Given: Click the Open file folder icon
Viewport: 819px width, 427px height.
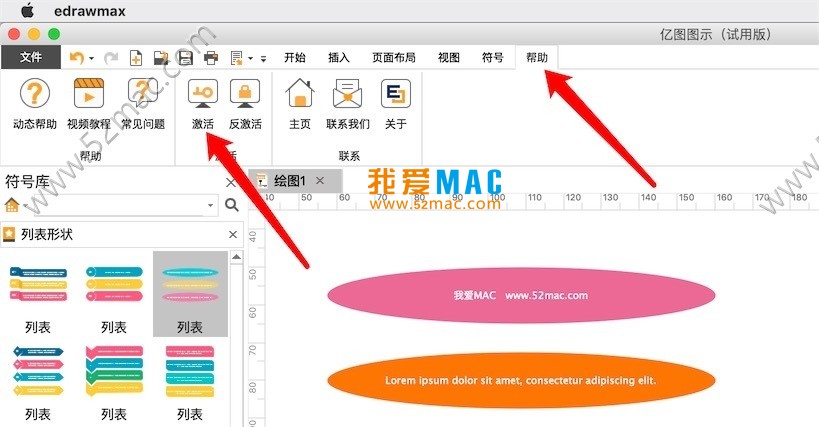Looking at the screenshot, I should (x=161, y=57).
